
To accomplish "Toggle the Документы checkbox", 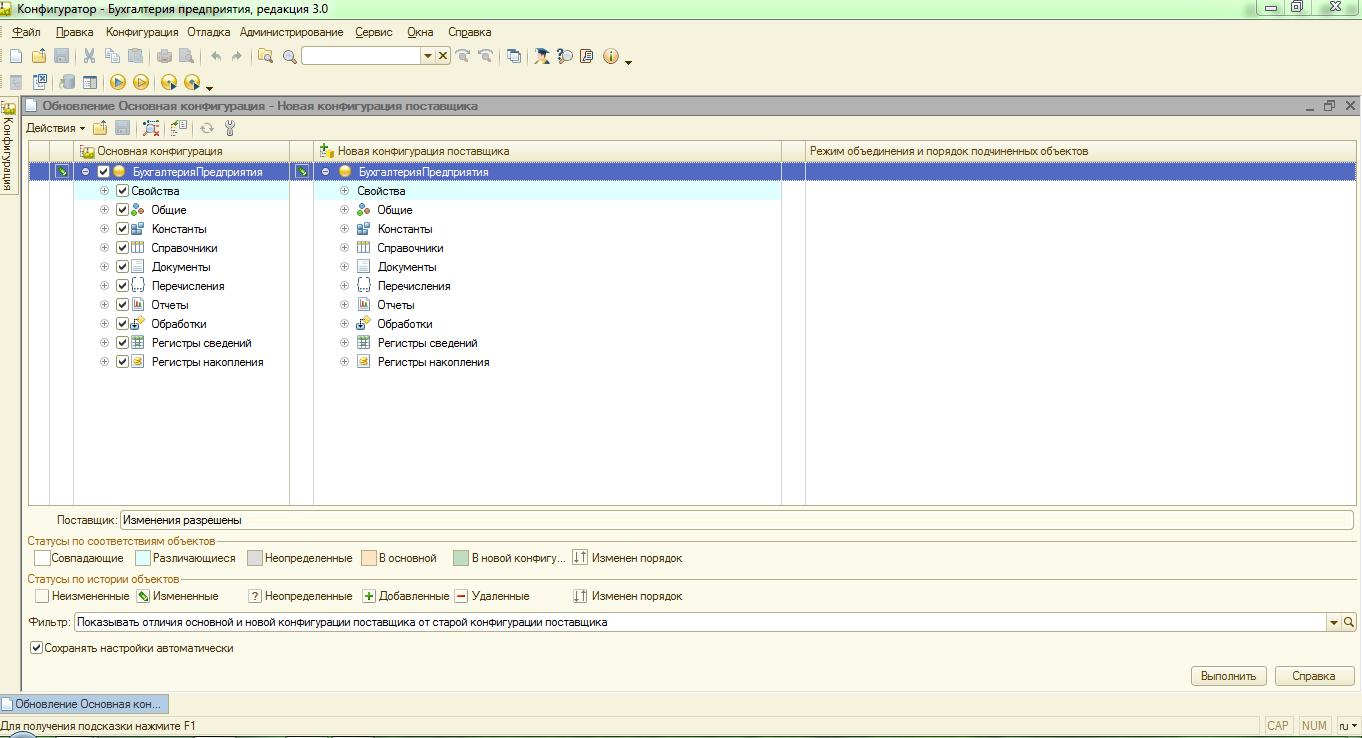I will [122, 267].
